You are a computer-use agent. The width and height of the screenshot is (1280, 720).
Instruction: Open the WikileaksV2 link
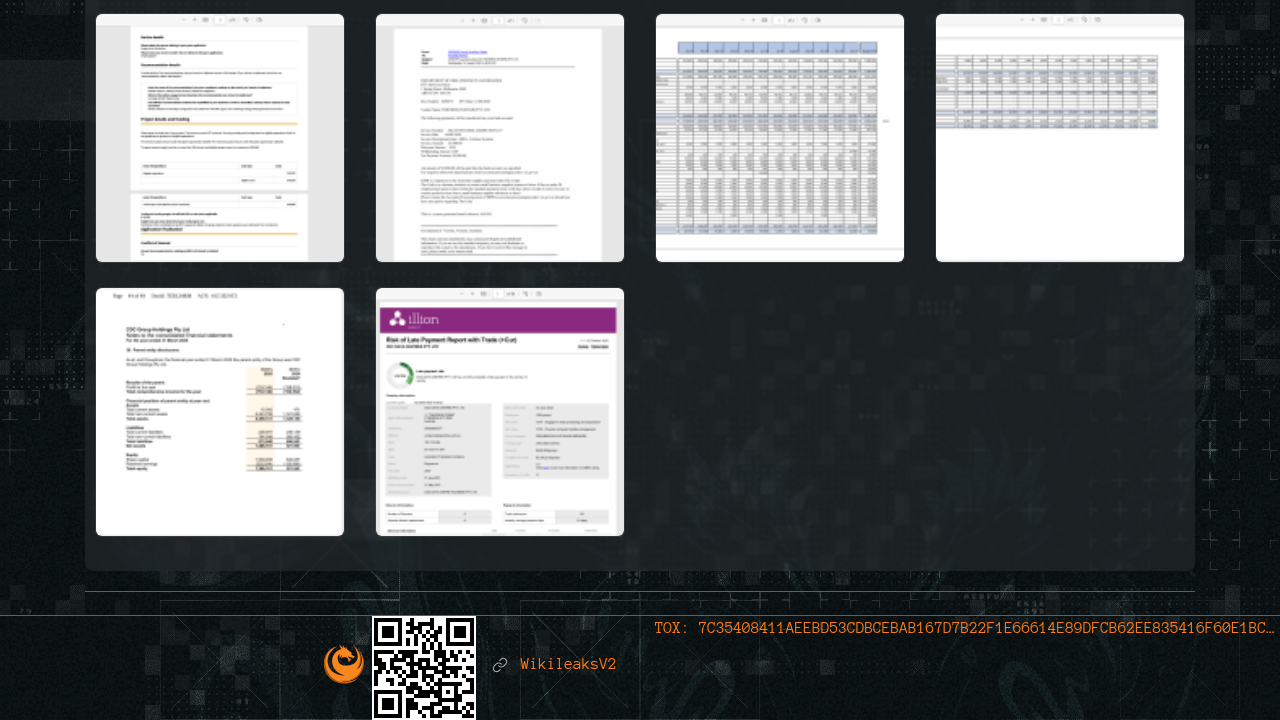coord(568,665)
